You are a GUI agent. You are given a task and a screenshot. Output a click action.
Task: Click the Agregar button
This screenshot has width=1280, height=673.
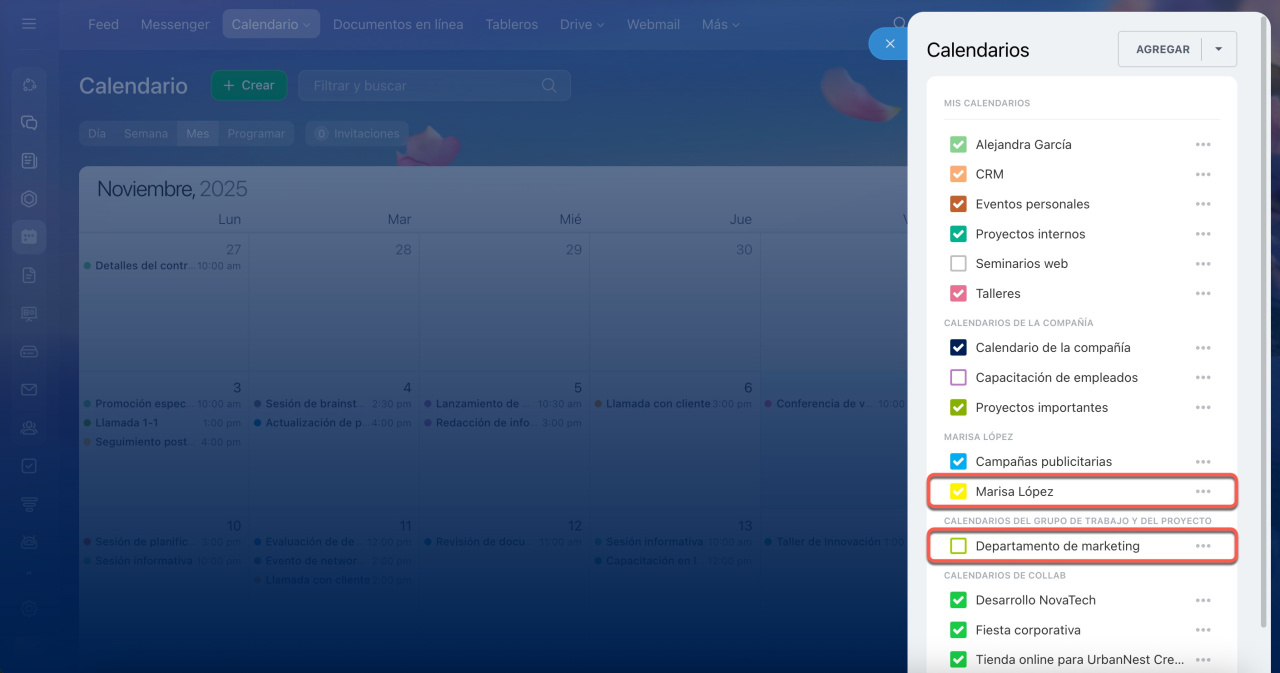point(1162,49)
